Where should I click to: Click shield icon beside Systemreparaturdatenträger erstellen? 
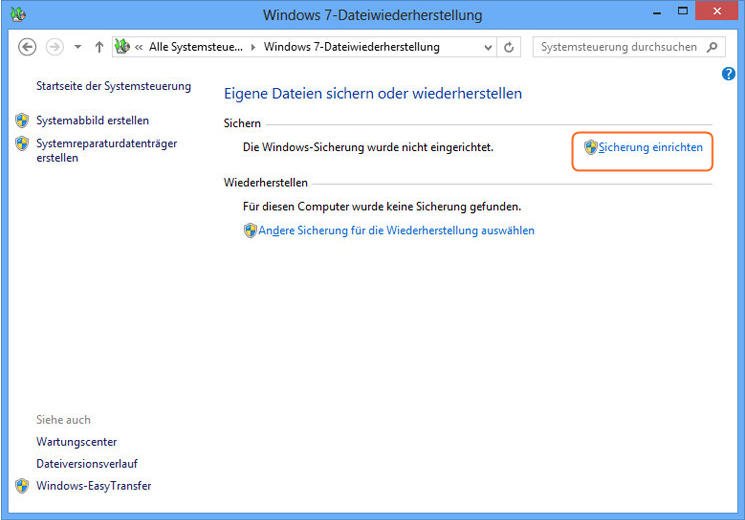[22, 143]
